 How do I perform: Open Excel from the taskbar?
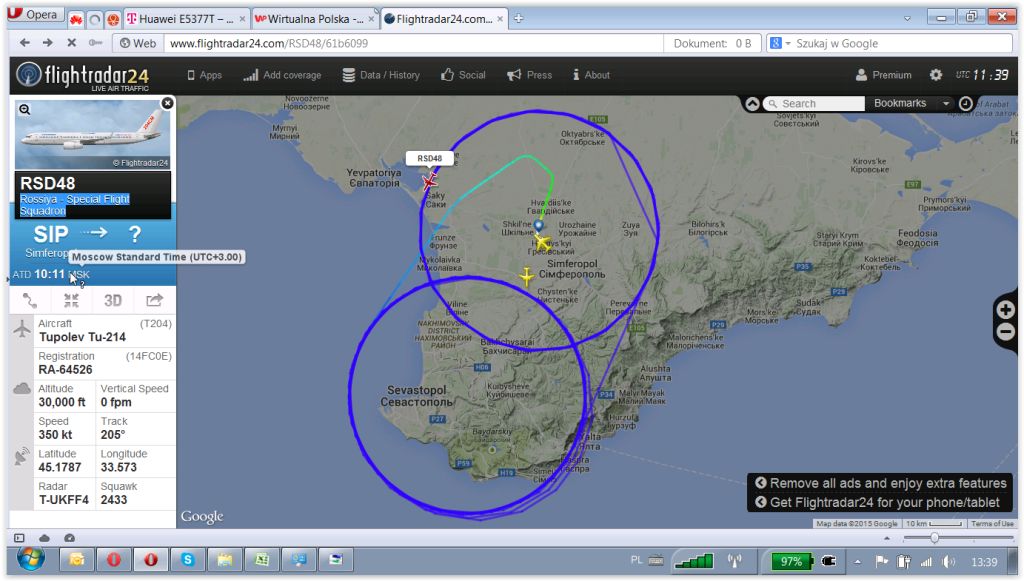click(x=262, y=559)
